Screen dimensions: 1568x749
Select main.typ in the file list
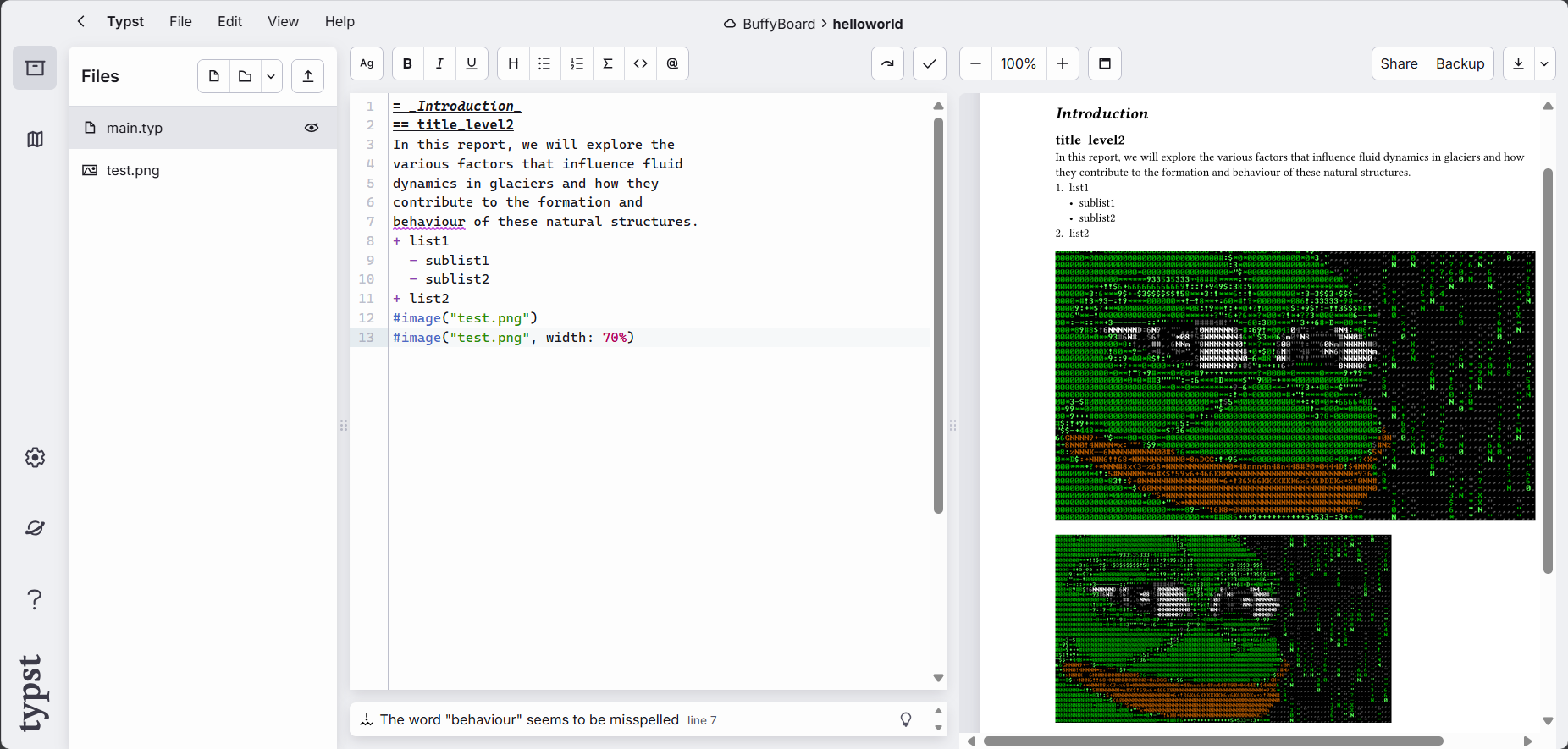point(202,128)
